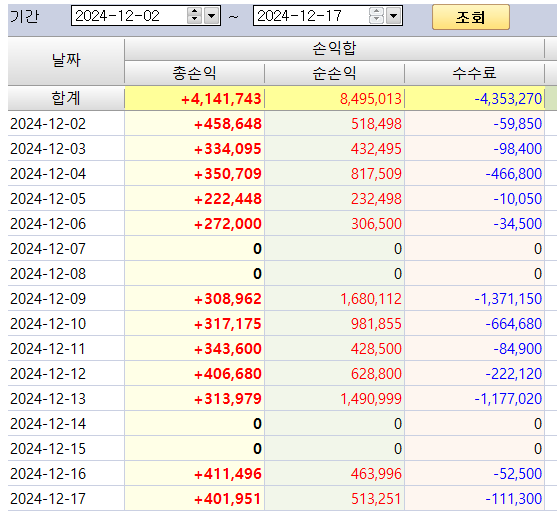This screenshot has width=557, height=518.
Task: Select the 수수료 column header
Action: click(474, 73)
